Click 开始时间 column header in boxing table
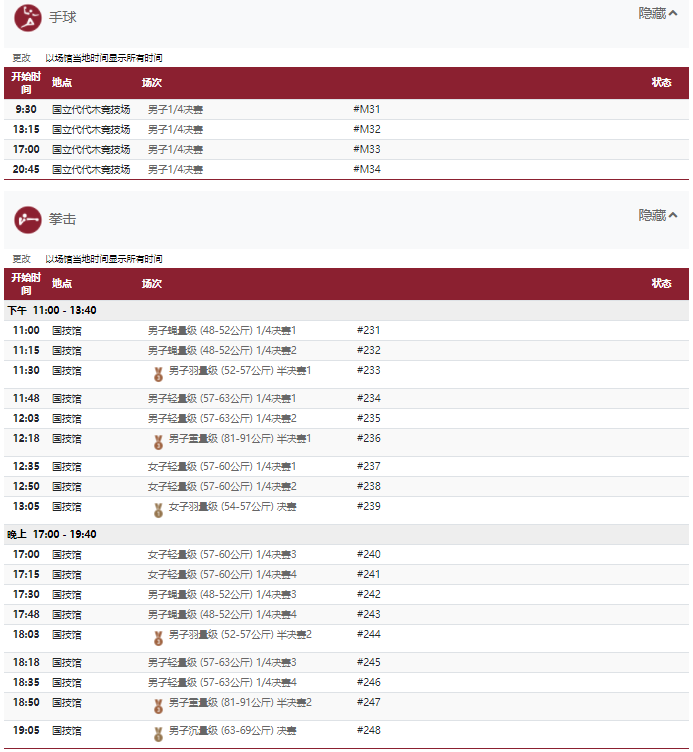The height and width of the screenshot is (752, 693). pos(26,284)
